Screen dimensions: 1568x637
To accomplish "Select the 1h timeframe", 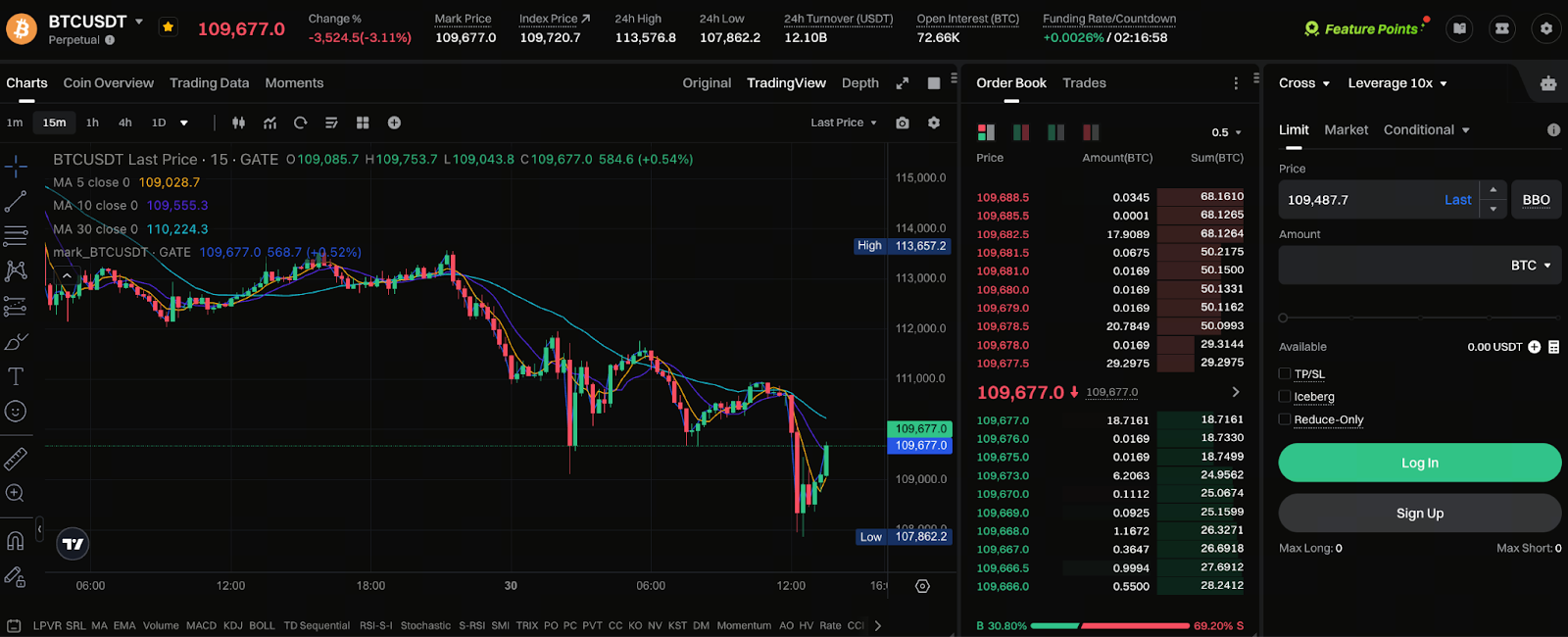I will (92, 122).
